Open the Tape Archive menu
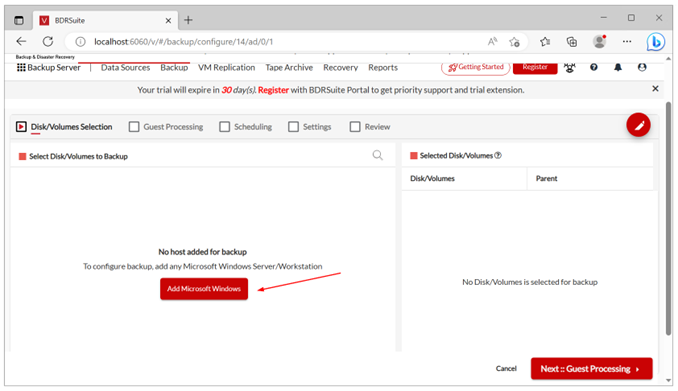The width and height of the screenshot is (678, 391). [x=289, y=67]
